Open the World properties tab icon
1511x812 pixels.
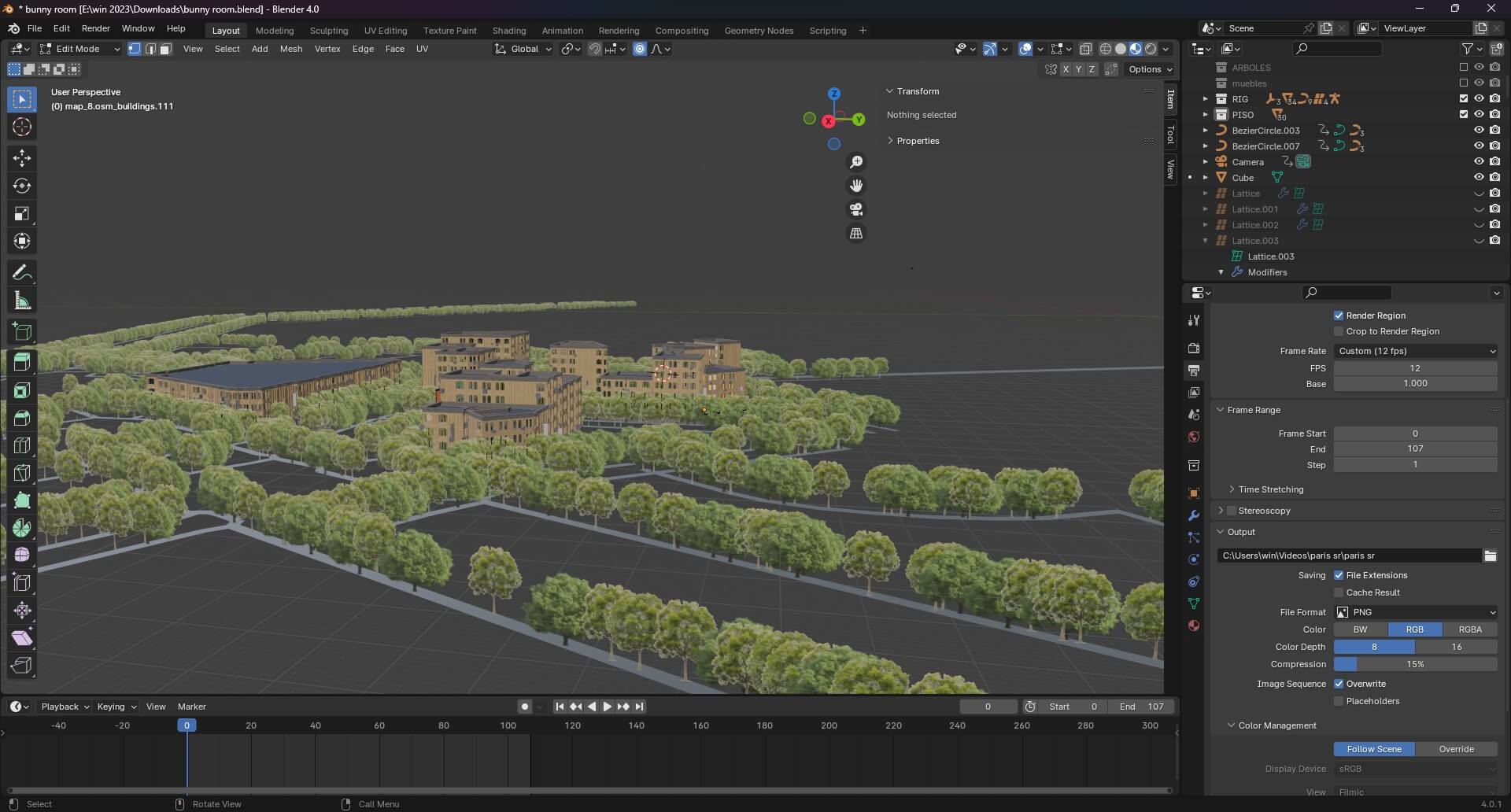pos(1194,437)
